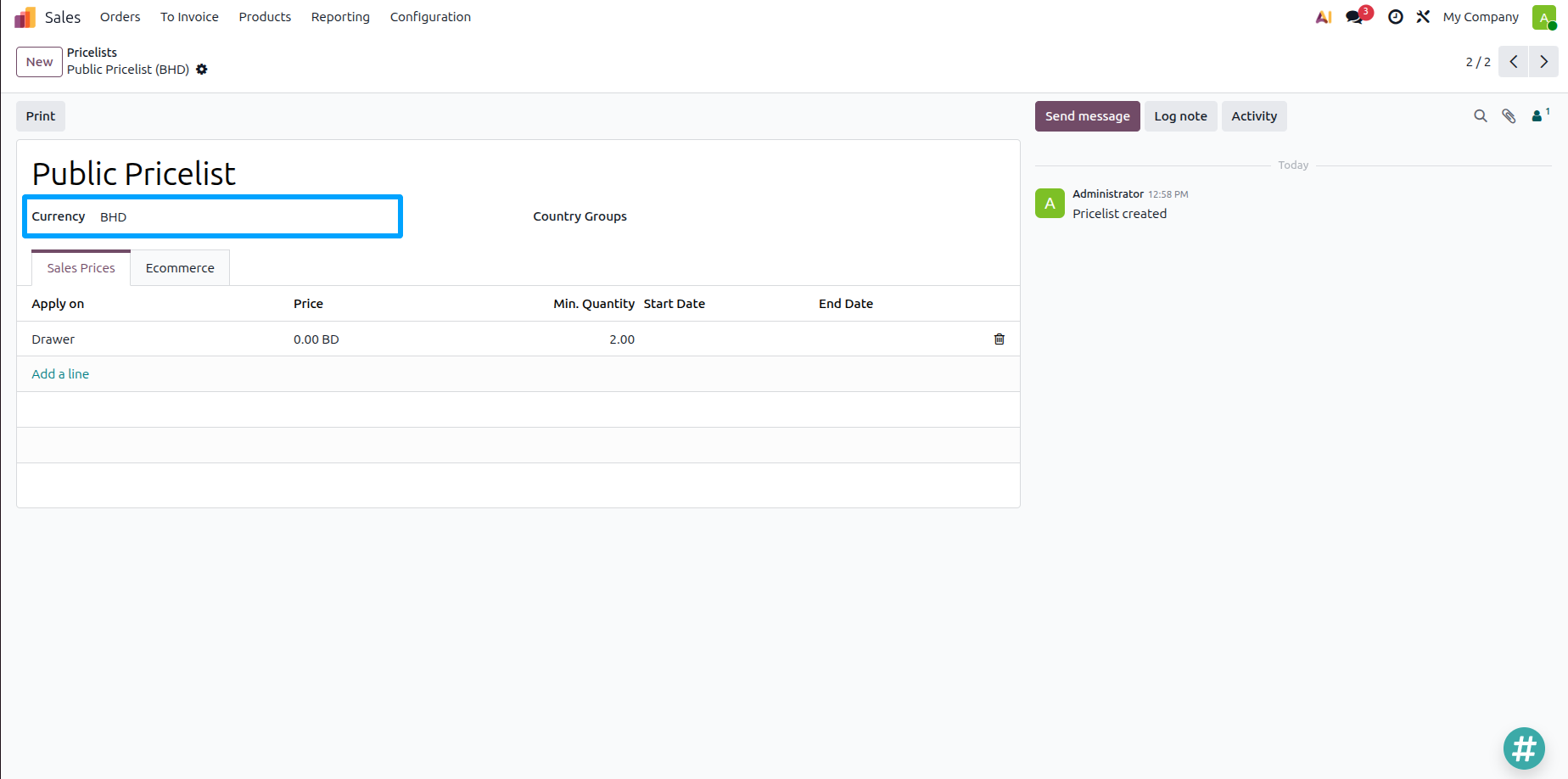Open the conversations messages icon
Viewport: 1568px width, 779px height.
1355,17
